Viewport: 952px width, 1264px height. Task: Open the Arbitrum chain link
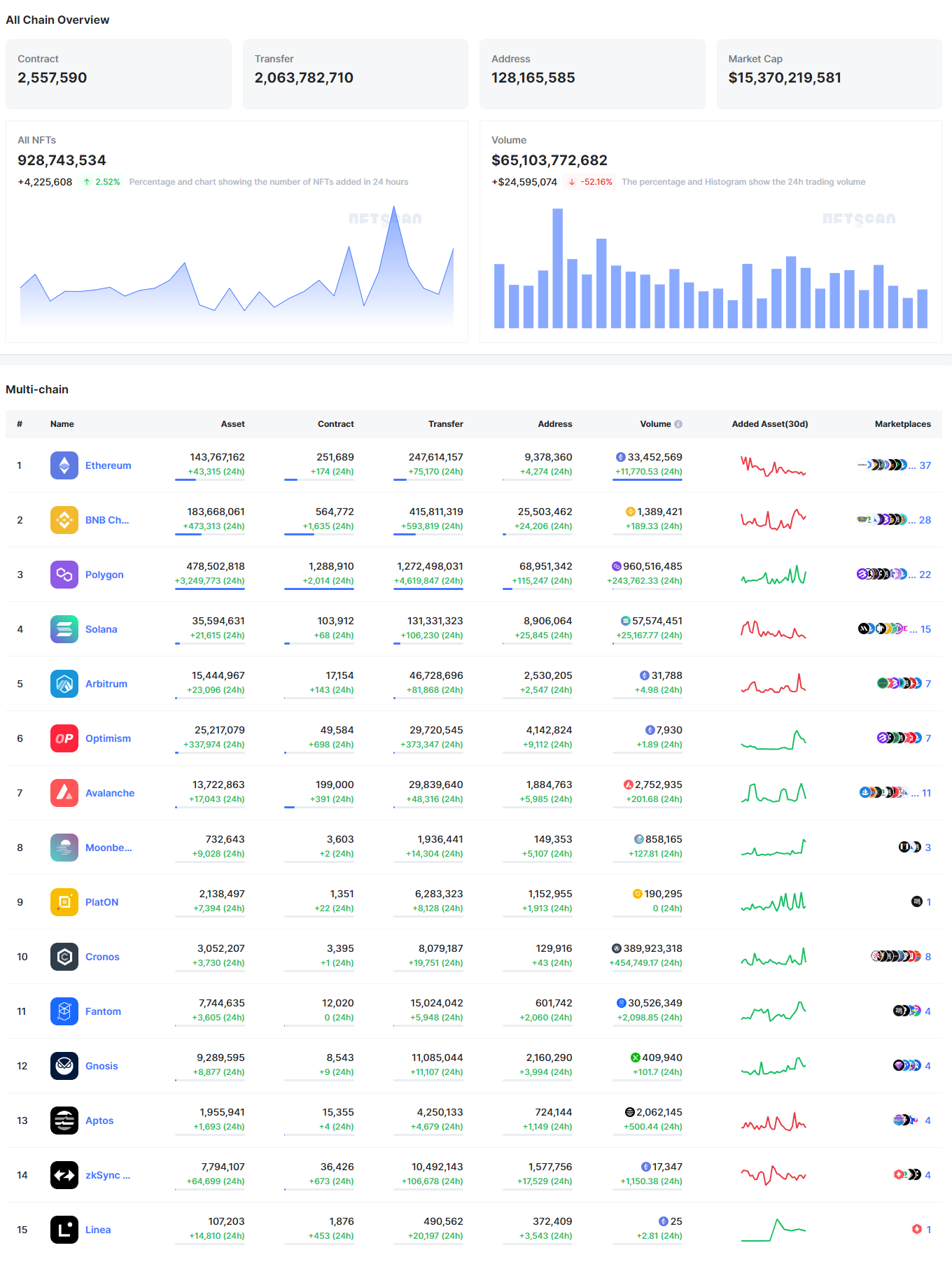point(106,684)
